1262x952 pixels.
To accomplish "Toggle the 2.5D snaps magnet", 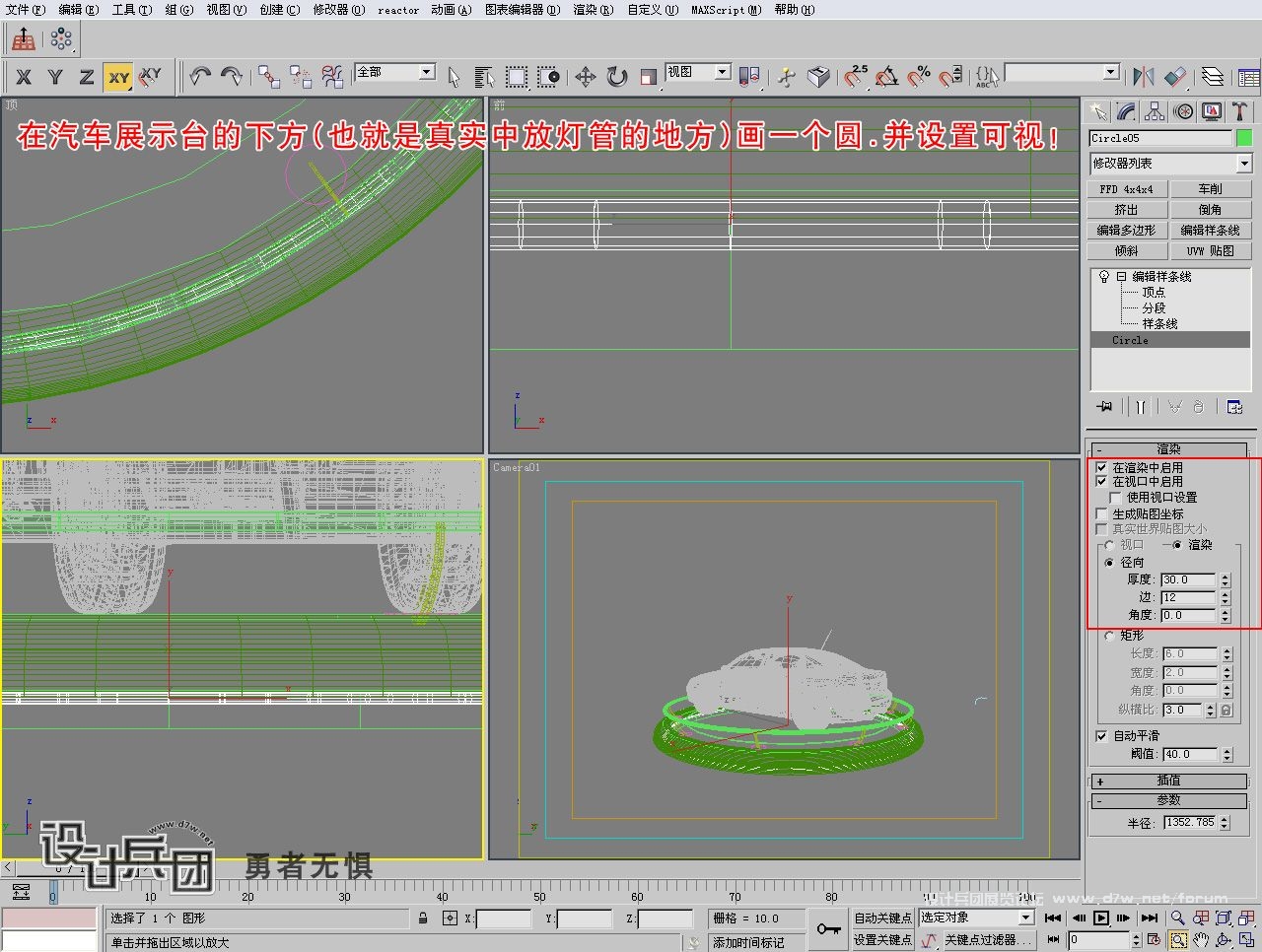I will (x=856, y=77).
